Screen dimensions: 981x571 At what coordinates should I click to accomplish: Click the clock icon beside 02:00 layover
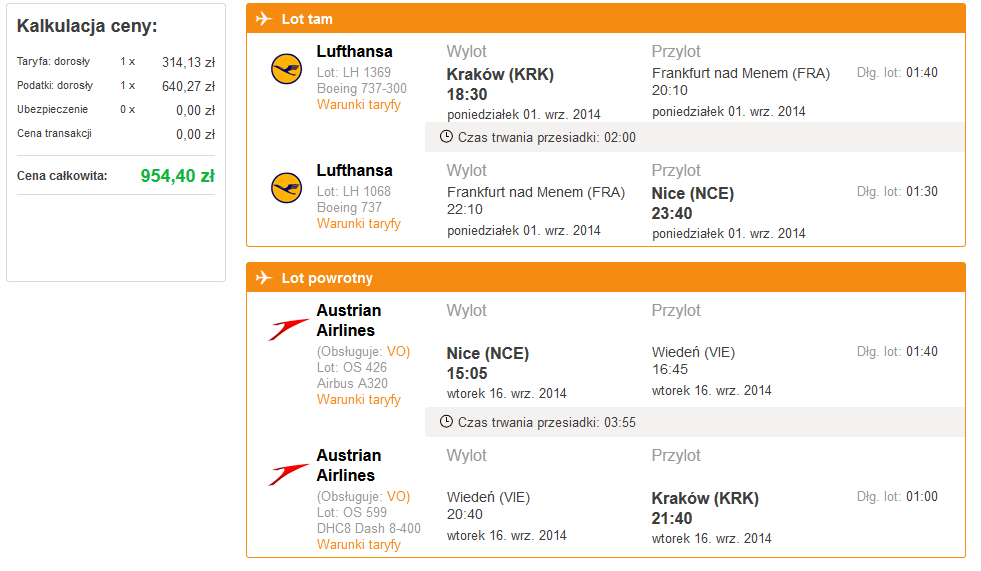pyautogui.click(x=446, y=136)
